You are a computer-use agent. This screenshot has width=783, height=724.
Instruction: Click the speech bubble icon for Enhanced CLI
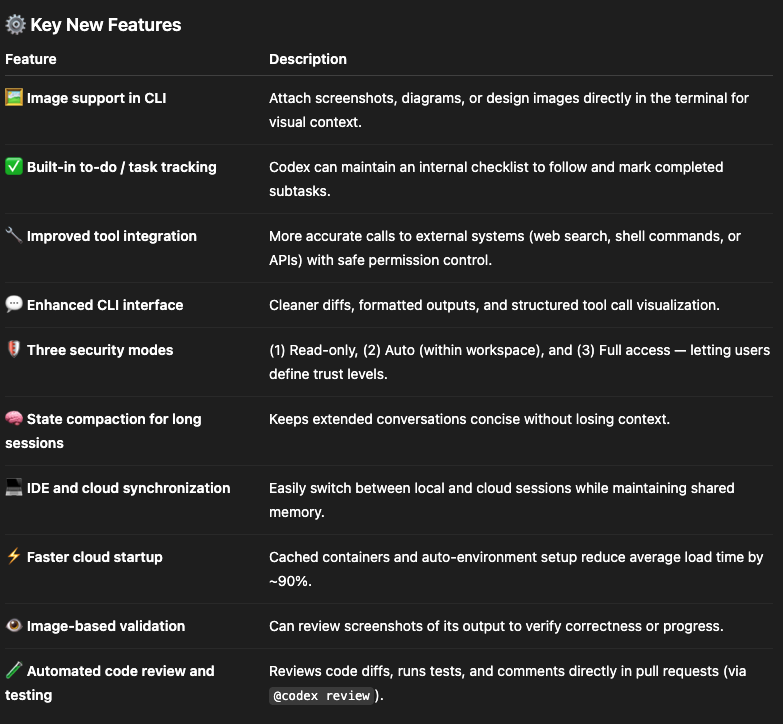coord(14,305)
